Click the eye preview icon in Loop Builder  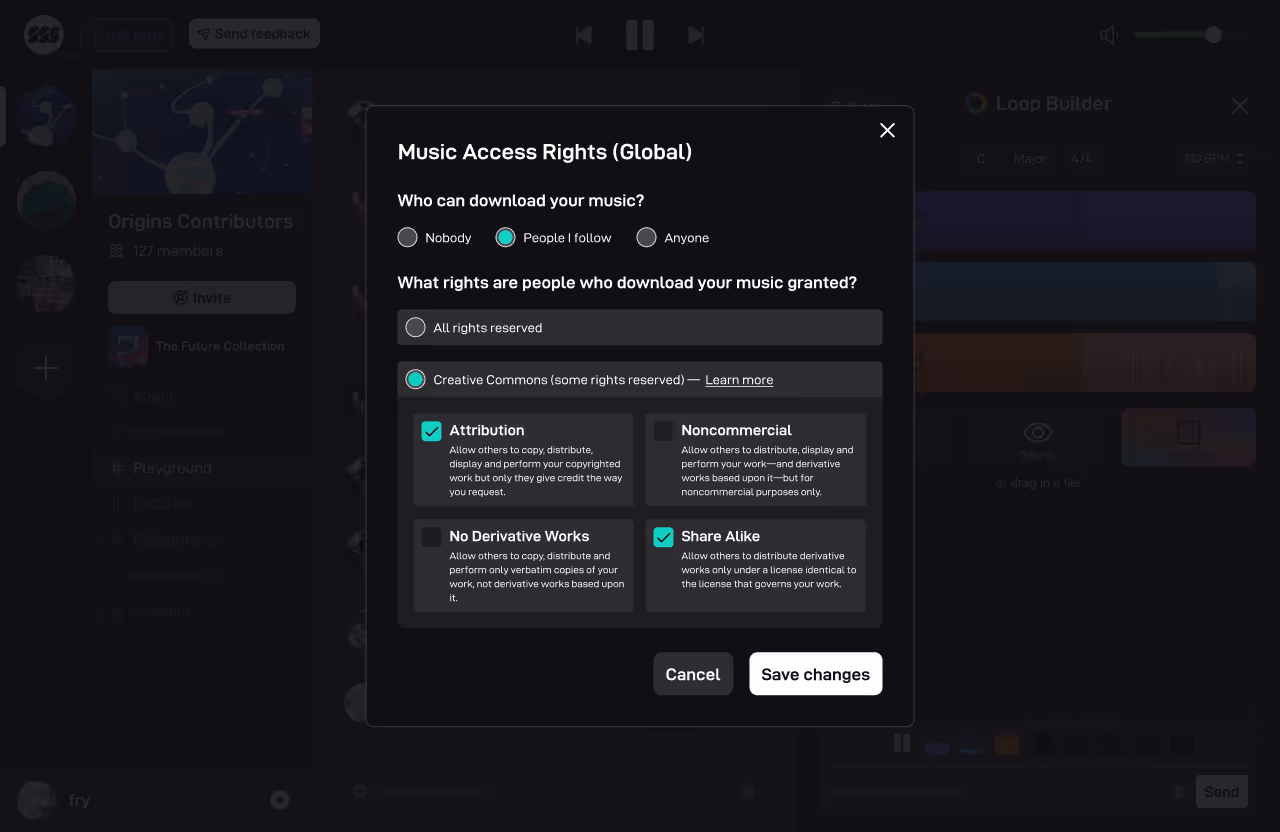(1038, 432)
